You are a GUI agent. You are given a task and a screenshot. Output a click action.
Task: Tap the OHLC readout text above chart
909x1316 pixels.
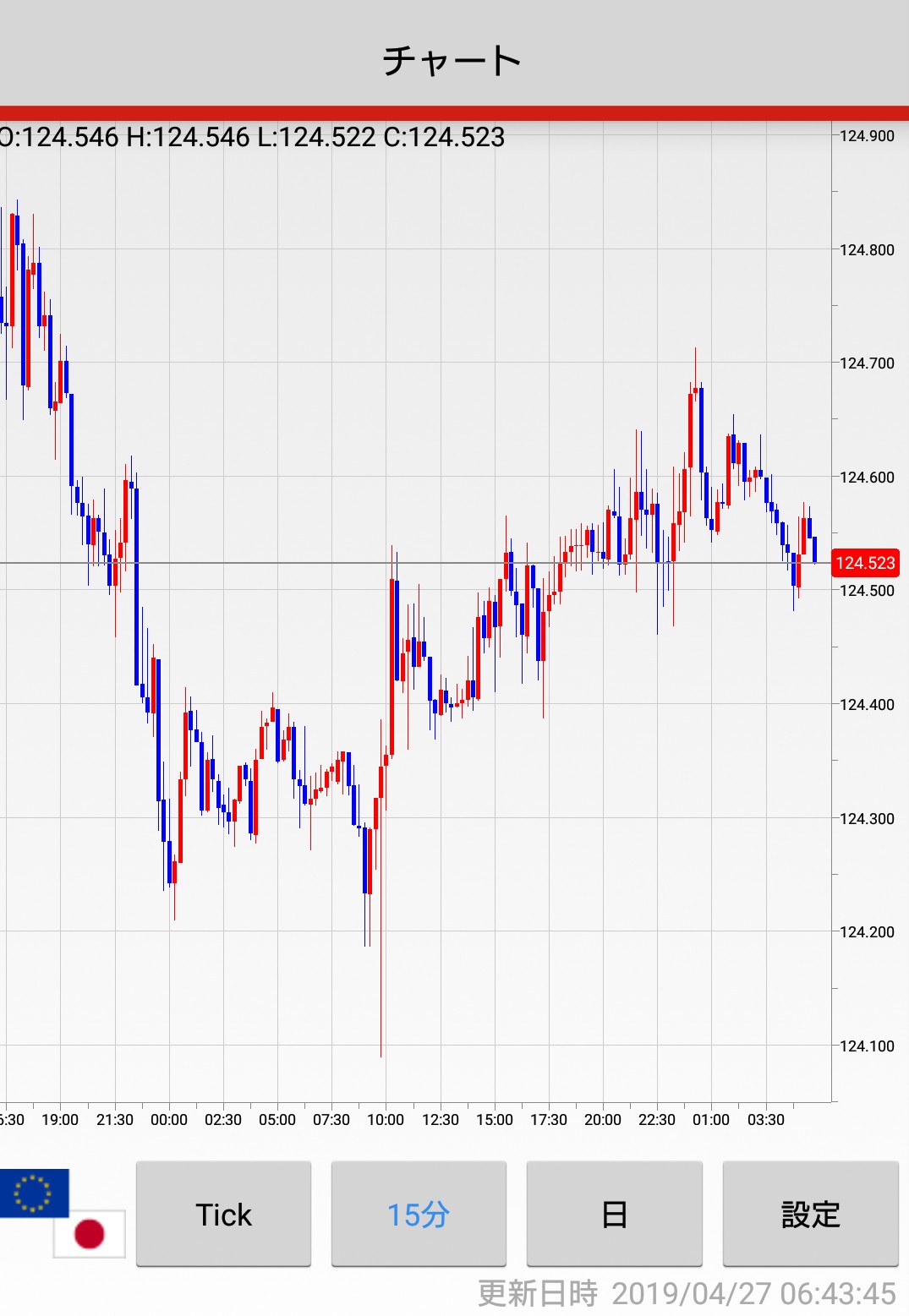coord(252,137)
